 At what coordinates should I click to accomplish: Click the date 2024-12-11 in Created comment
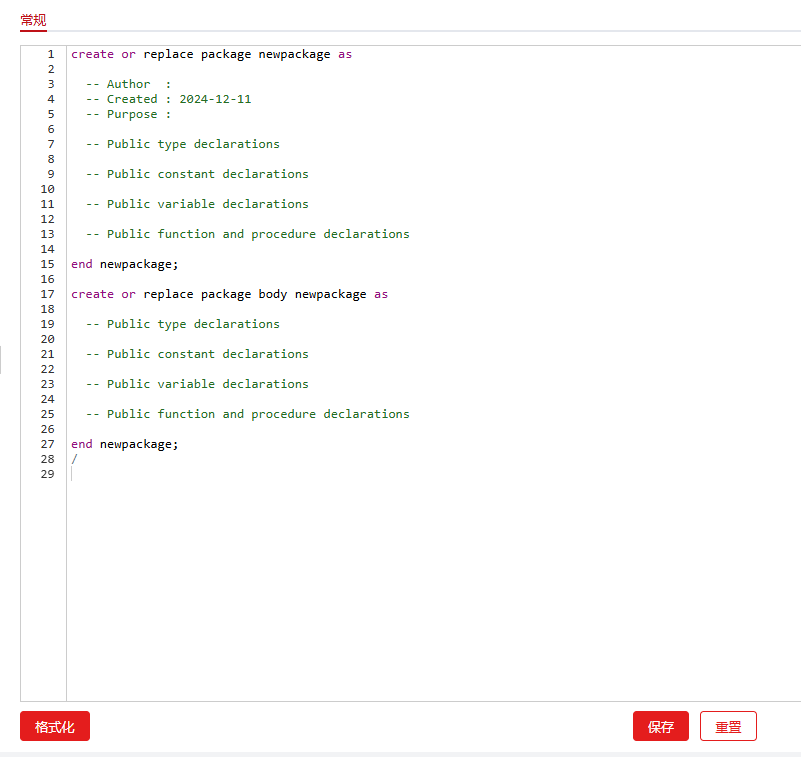click(215, 99)
